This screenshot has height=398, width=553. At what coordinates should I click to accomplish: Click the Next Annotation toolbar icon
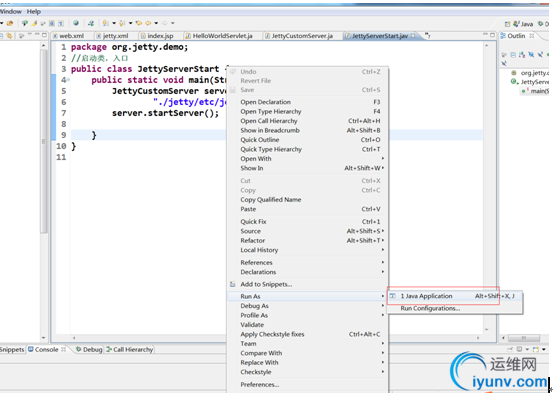[x=105, y=23]
